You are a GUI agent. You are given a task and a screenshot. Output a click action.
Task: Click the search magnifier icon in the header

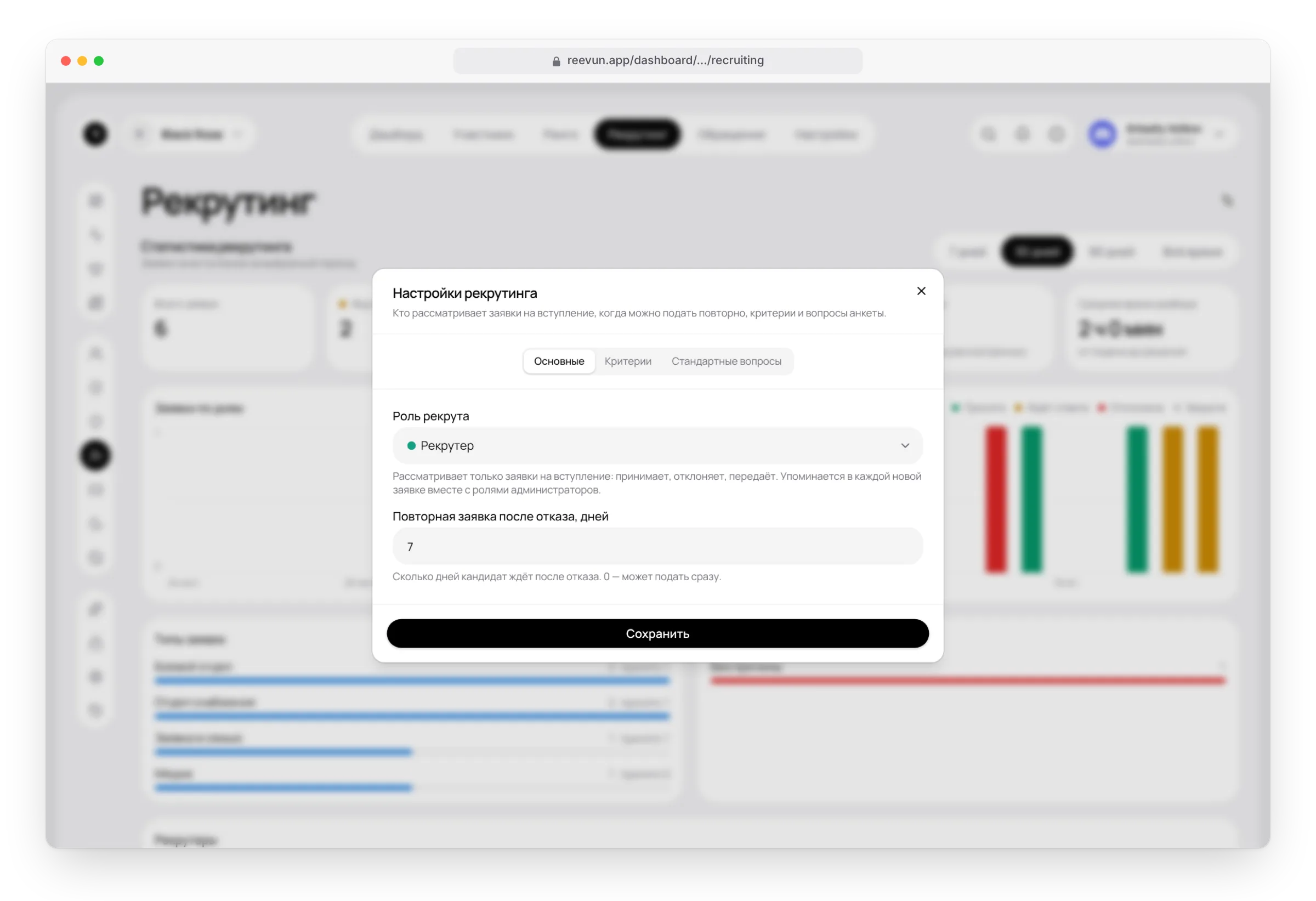point(988,134)
